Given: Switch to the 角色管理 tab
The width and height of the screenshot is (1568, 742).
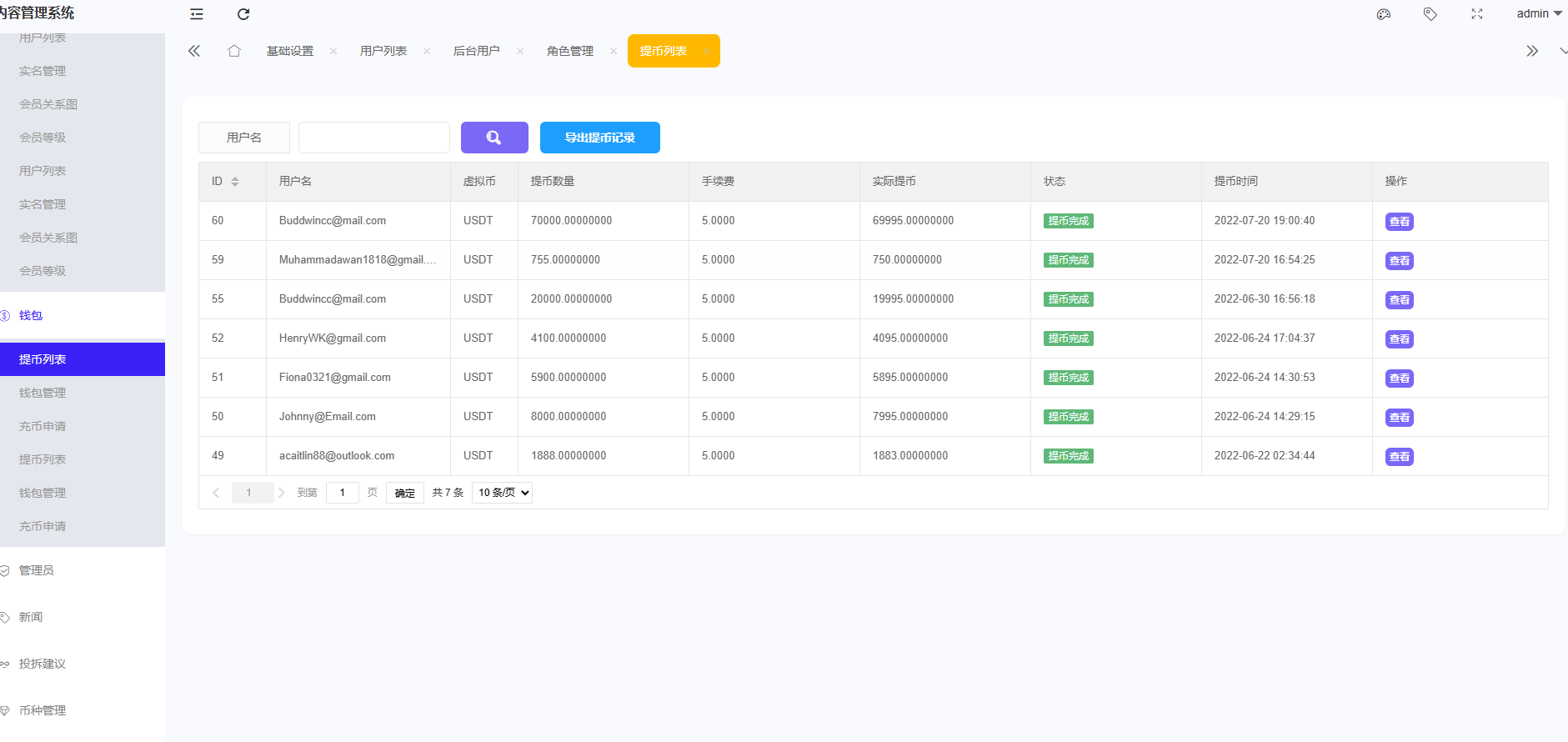Looking at the screenshot, I should [x=570, y=51].
